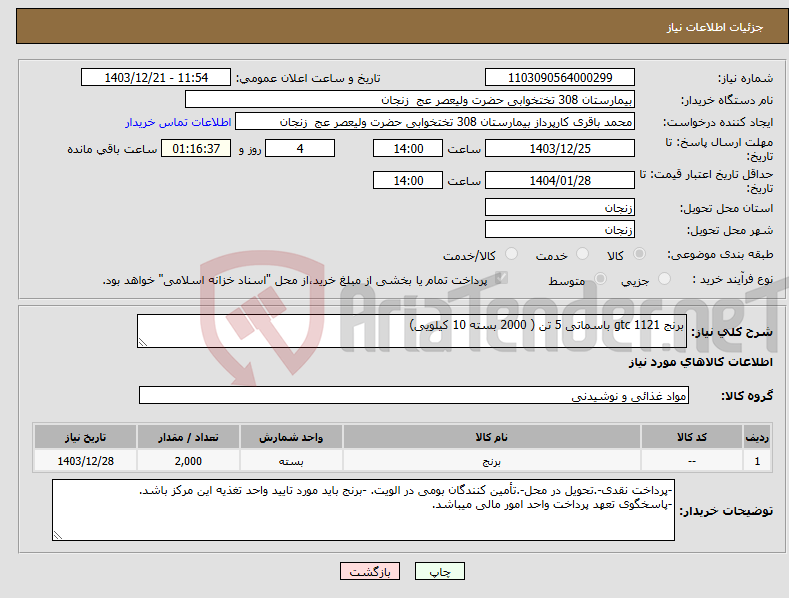This screenshot has width=789, height=598.
Task: Click the بسته unit cell
Action: click(x=291, y=461)
